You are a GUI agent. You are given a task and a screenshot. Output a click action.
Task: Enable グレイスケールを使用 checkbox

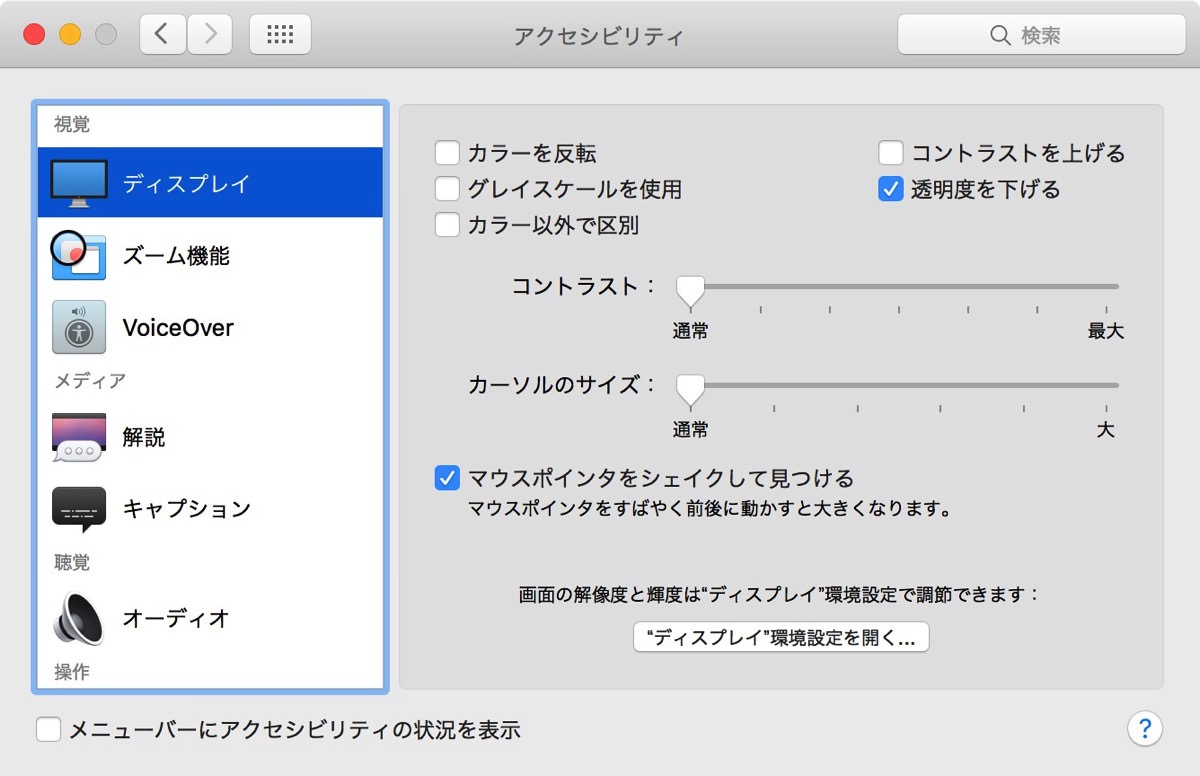tap(447, 189)
